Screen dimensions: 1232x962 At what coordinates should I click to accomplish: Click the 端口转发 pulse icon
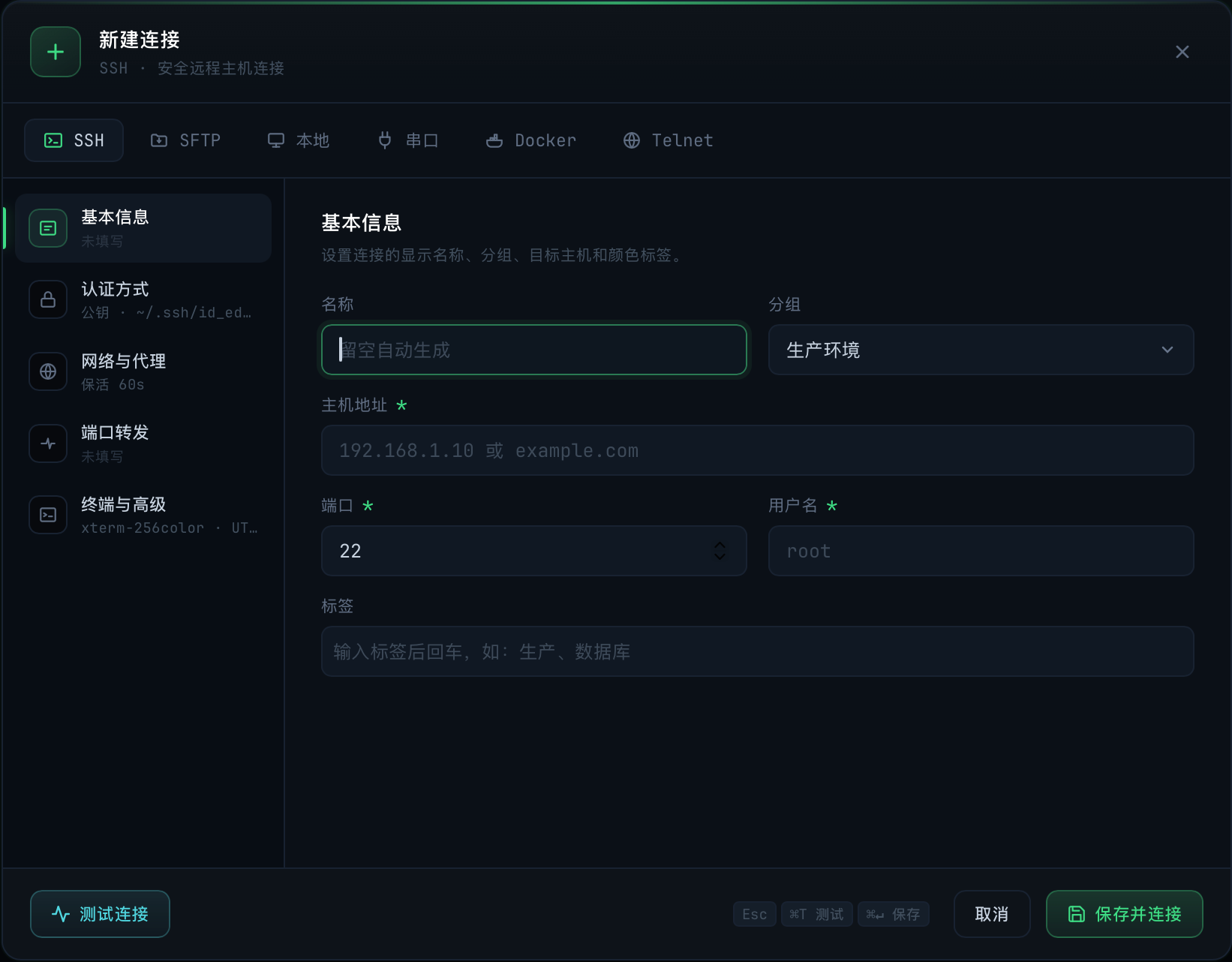[48, 443]
